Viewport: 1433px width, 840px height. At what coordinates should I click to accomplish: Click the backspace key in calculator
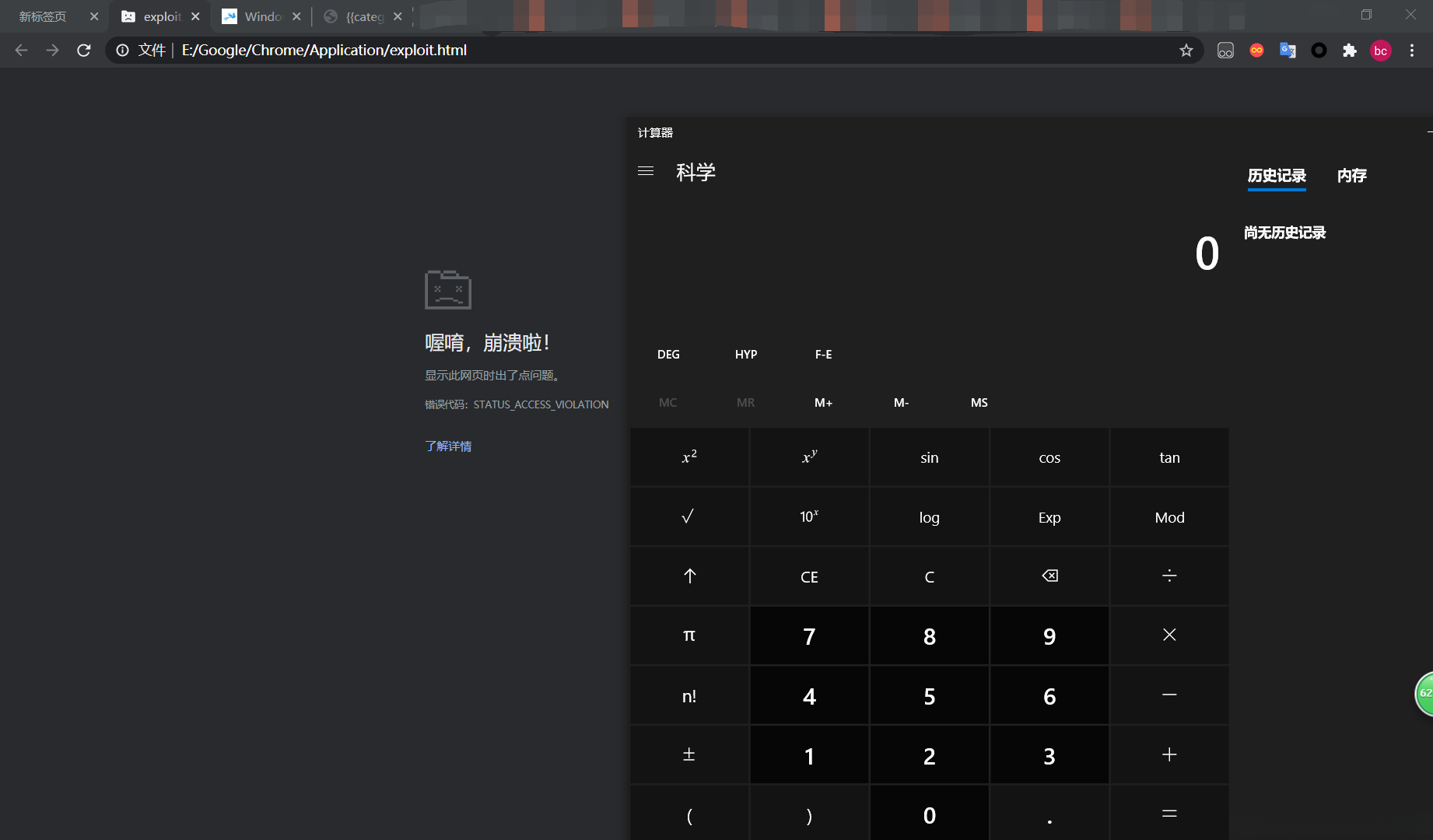tap(1049, 576)
